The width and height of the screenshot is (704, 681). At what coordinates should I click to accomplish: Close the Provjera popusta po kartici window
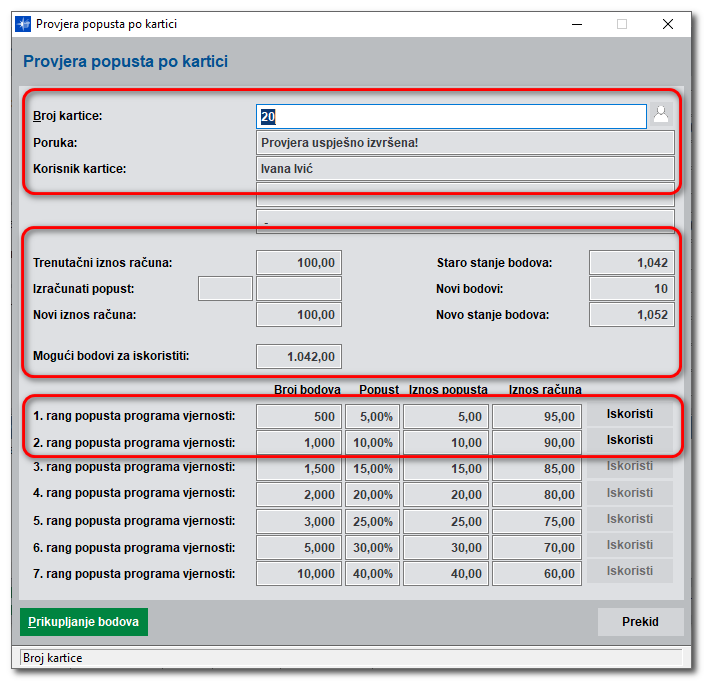tap(667, 24)
